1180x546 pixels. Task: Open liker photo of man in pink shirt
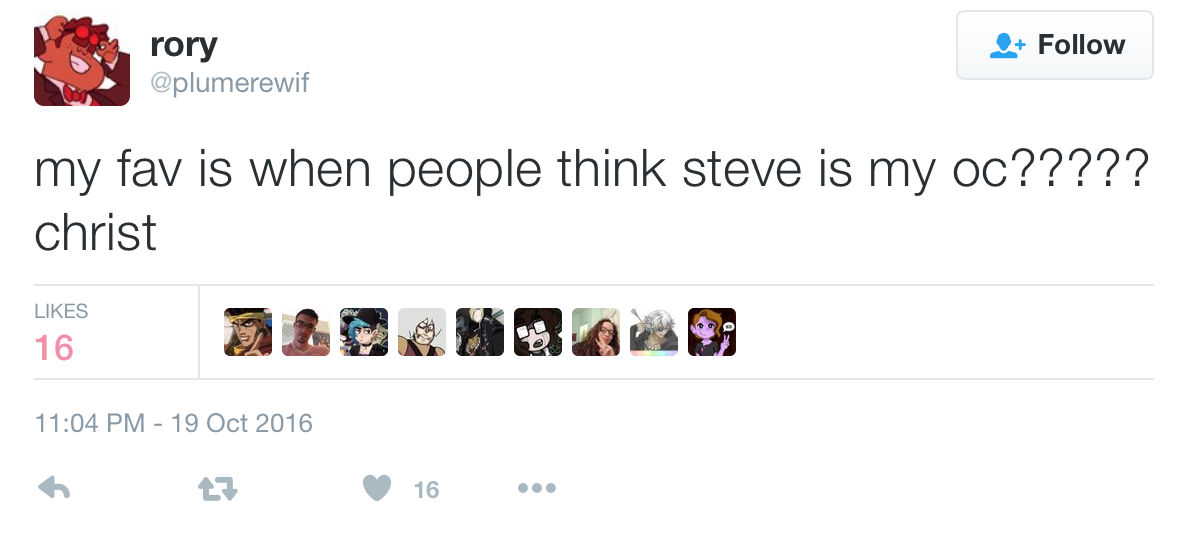click(306, 332)
